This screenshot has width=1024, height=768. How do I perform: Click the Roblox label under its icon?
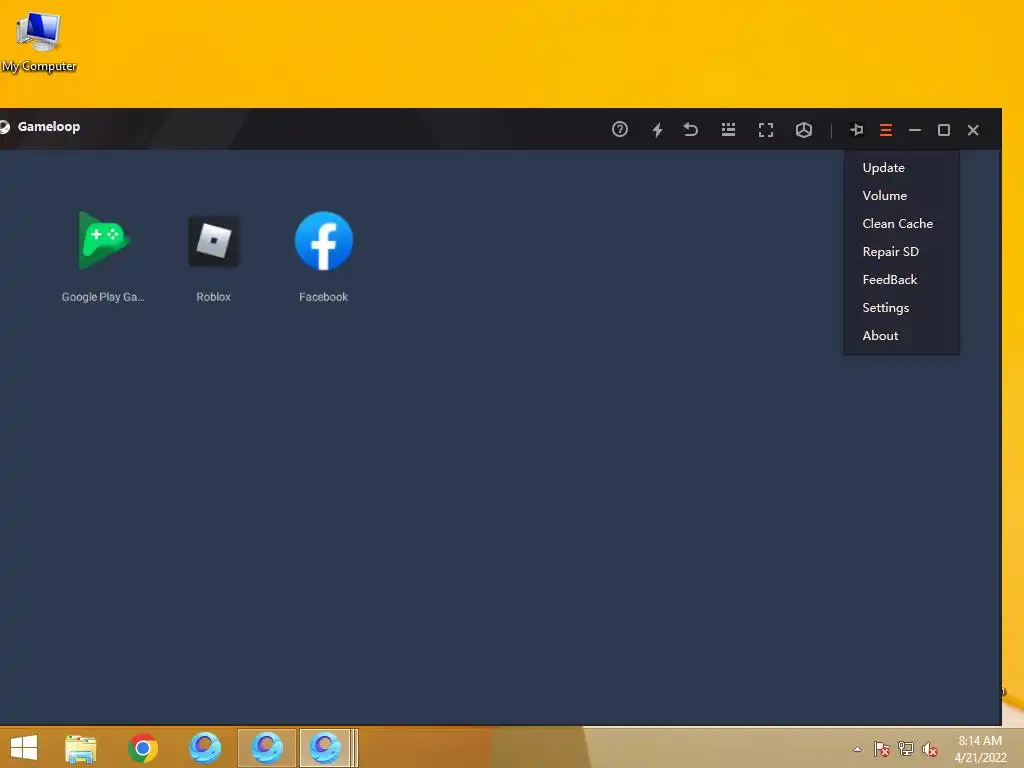[214, 296]
